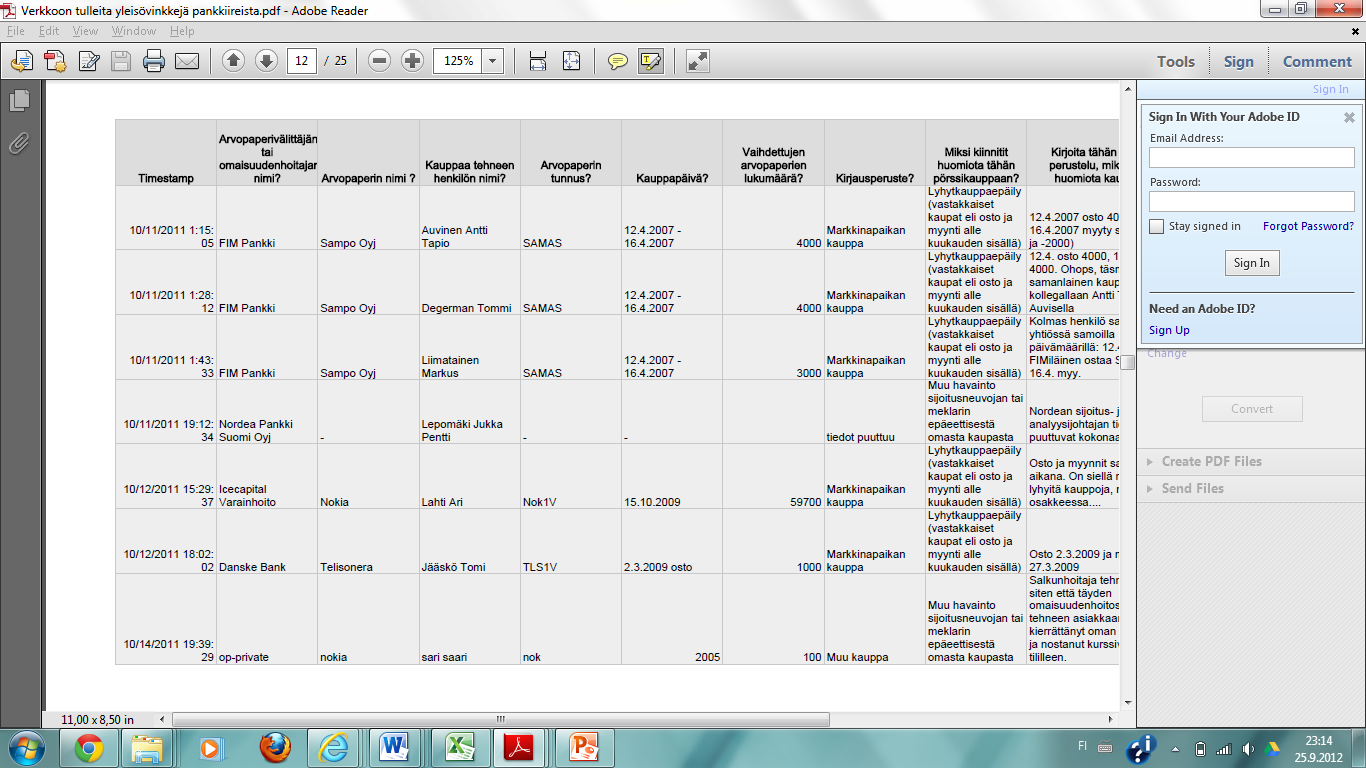Open Google Chrome from the taskbar
The width and height of the screenshot is (1366, 768).
coord(88,748)
